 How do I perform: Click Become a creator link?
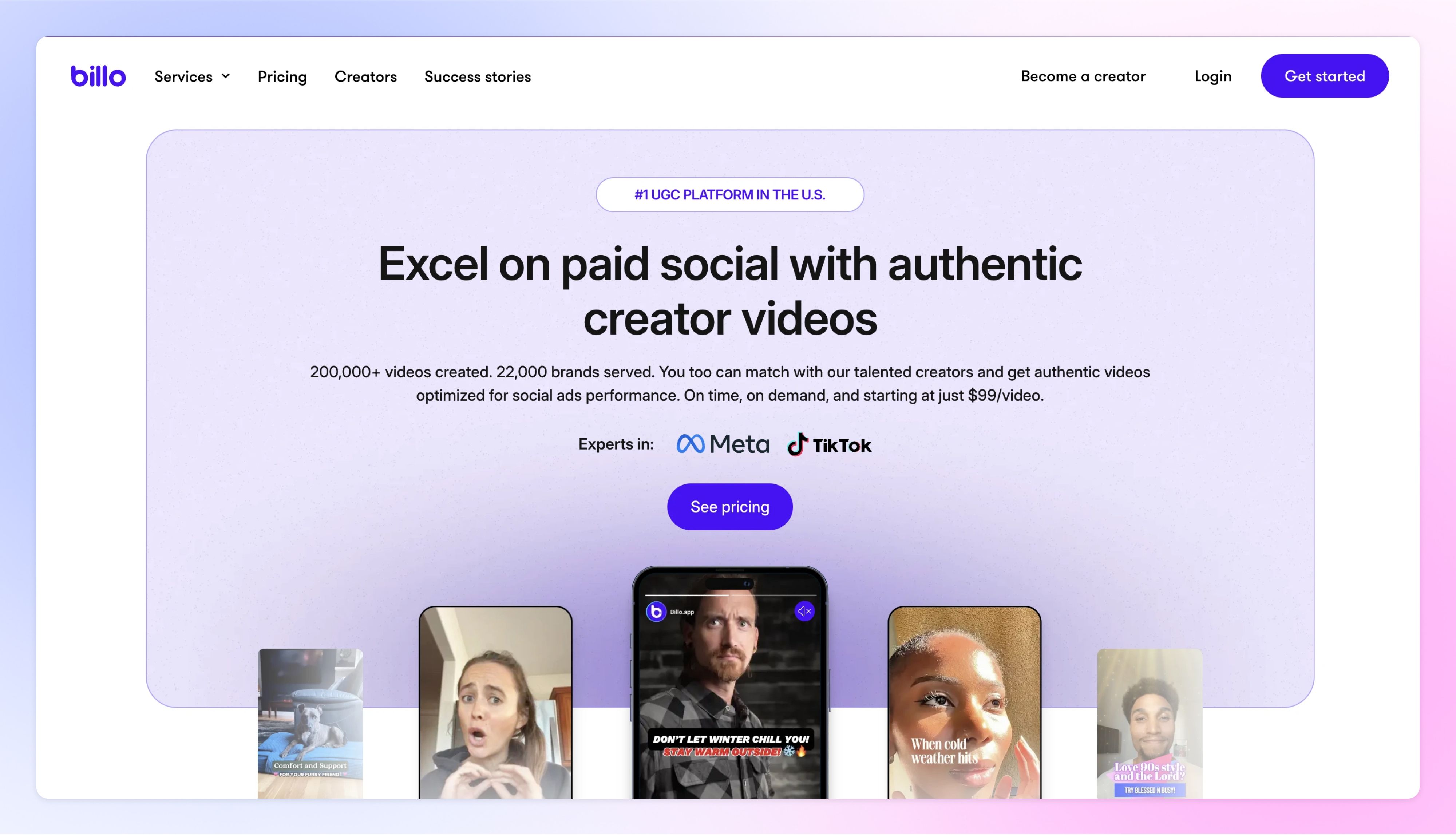pos(1083,76)
